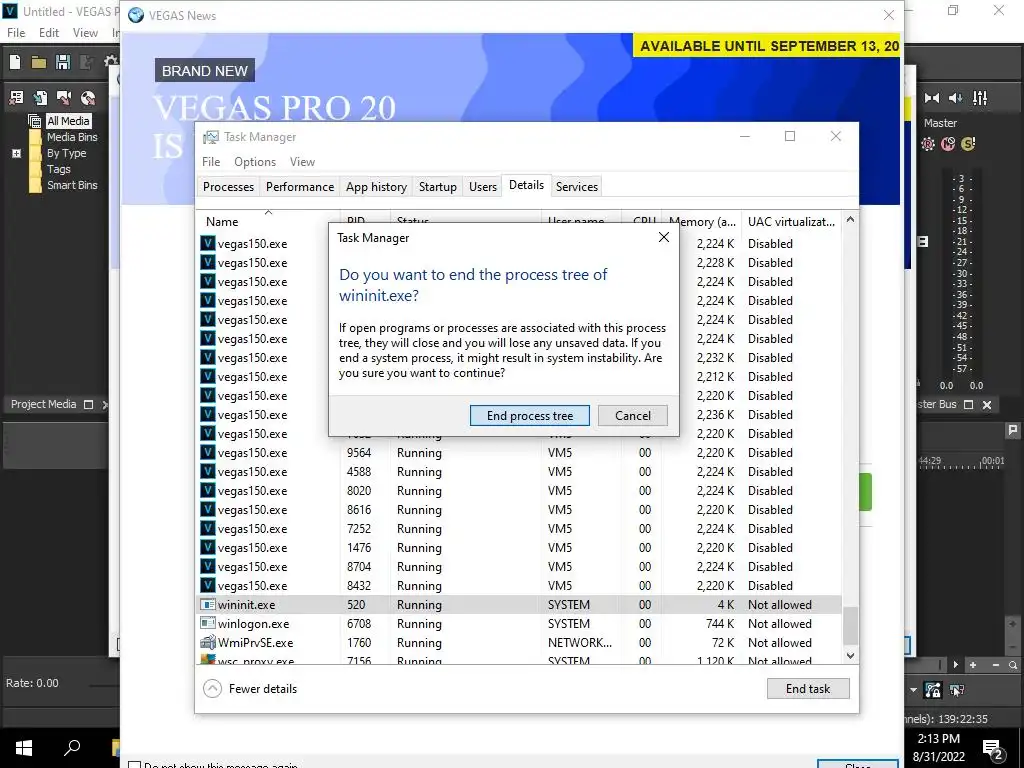
Task: Click the Memory column header
Action: (x=702, y=221)
